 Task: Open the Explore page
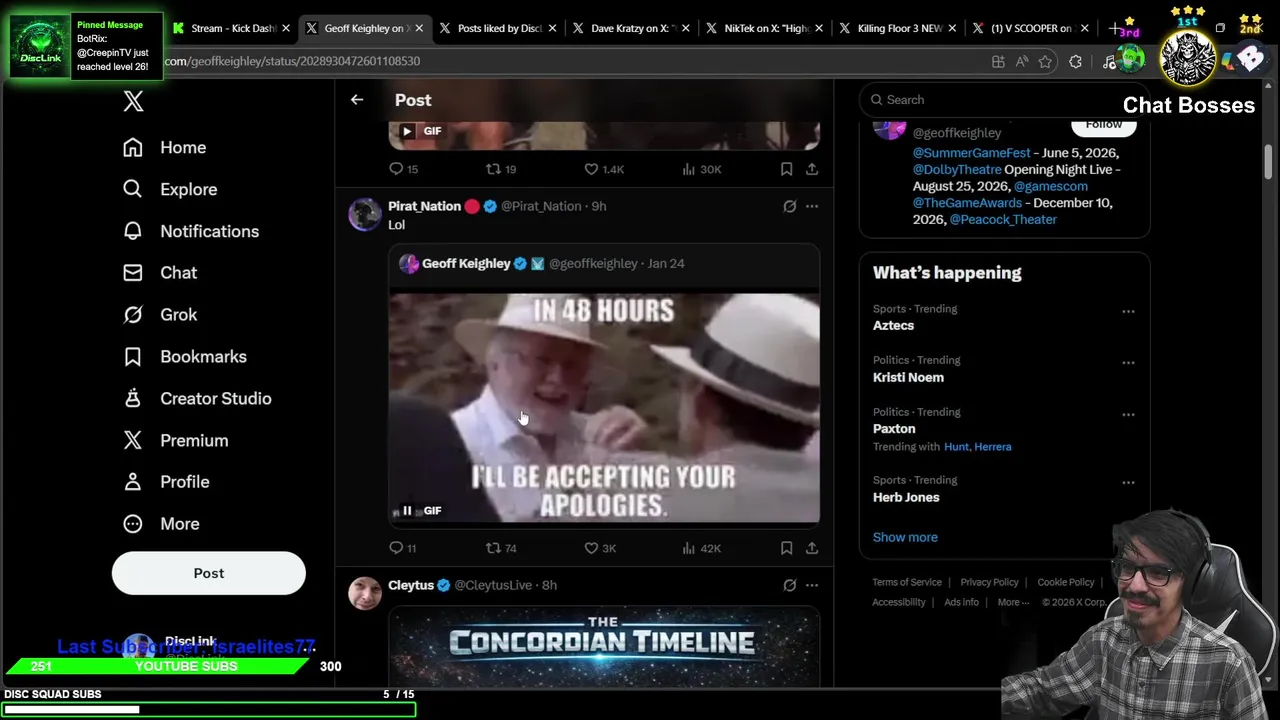point(169,189)
